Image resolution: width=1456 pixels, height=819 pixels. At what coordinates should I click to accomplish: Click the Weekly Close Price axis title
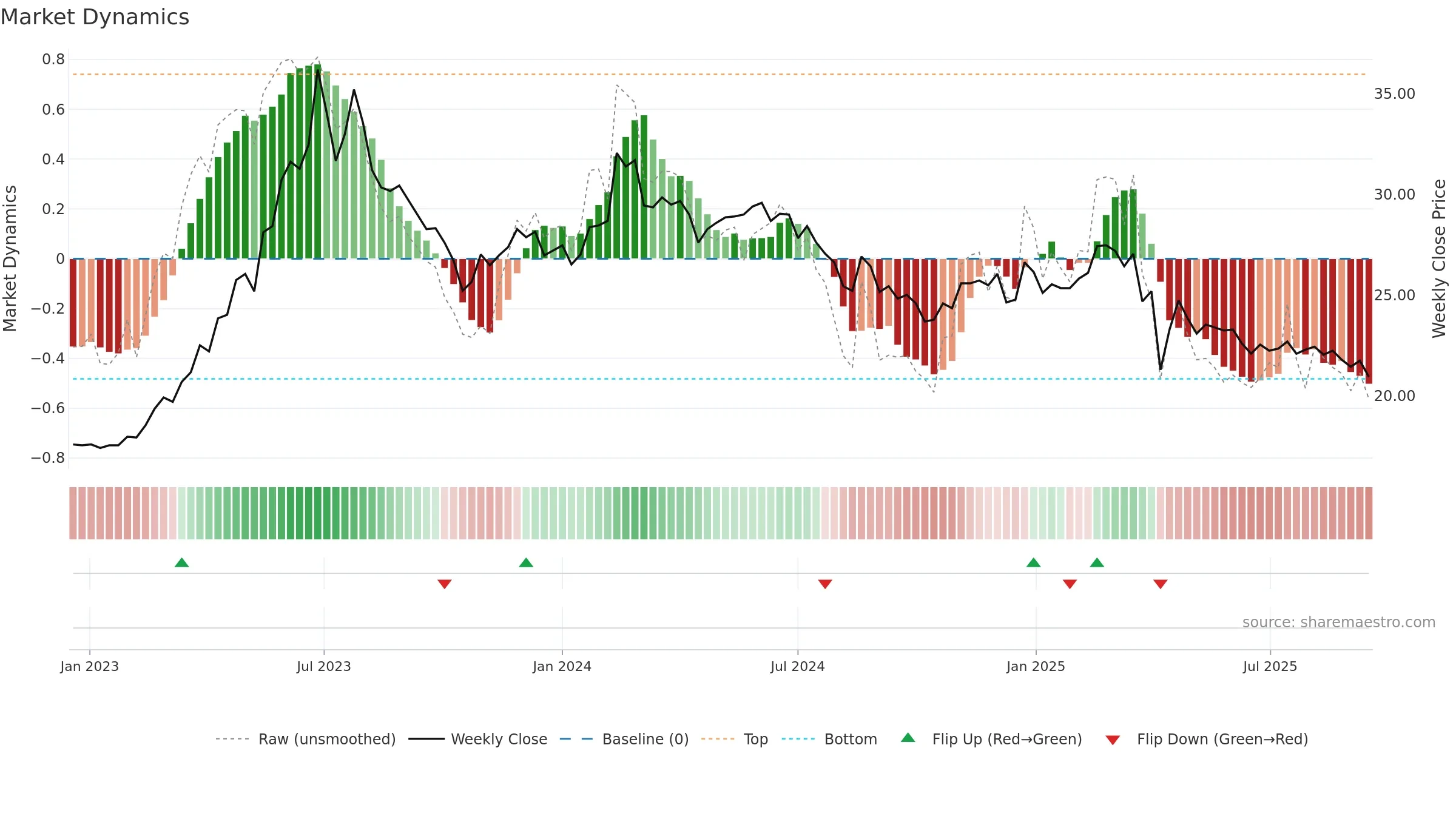1439,258
